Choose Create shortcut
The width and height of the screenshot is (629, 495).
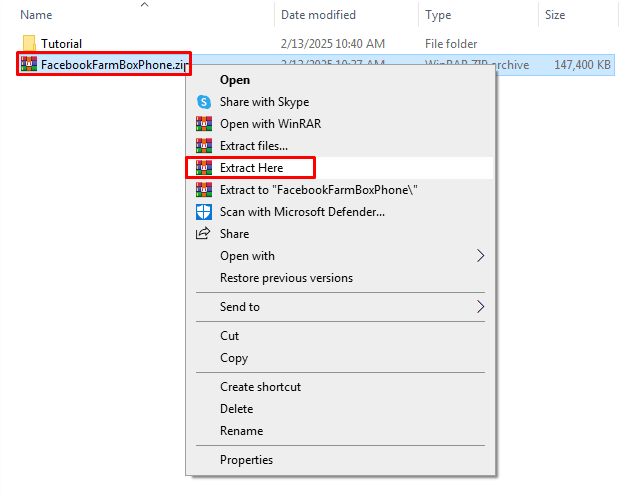pyautogui.click(x=260, y=387)
